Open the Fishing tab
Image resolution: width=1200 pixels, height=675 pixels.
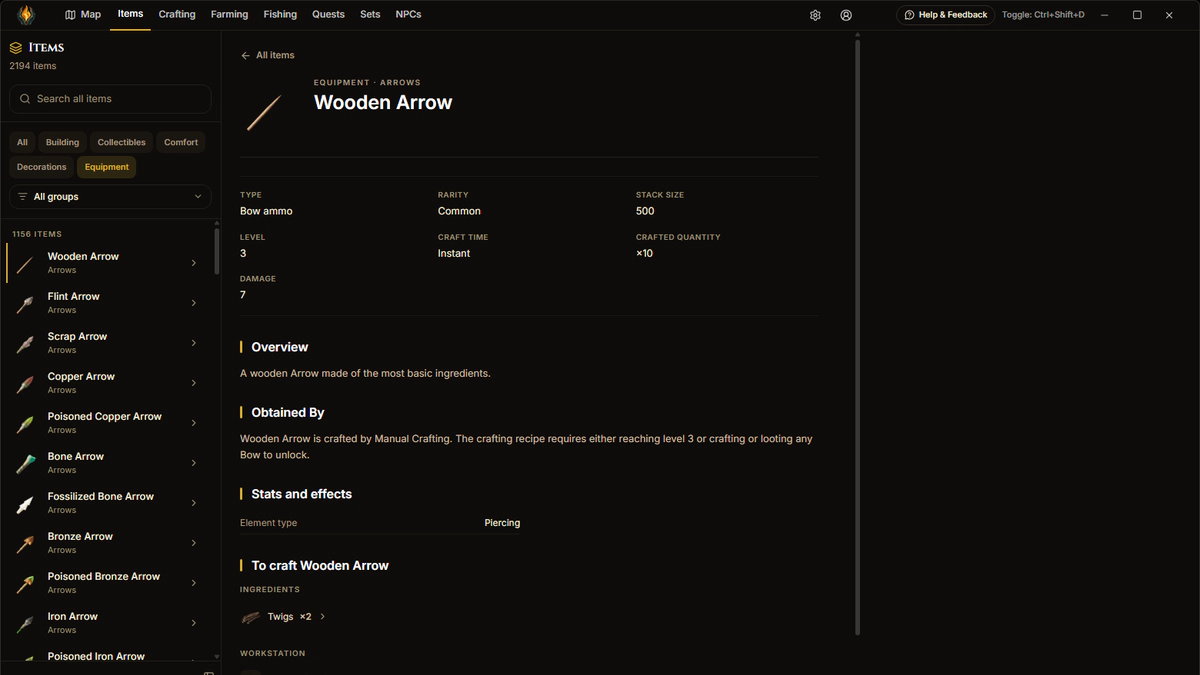click(280, 15)
